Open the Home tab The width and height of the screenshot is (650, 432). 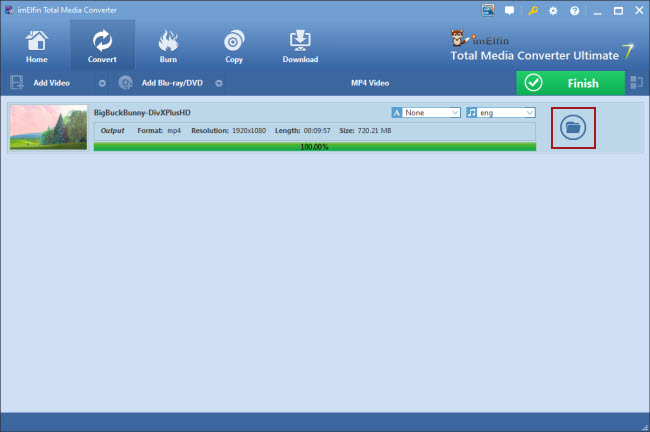[36, 46]
